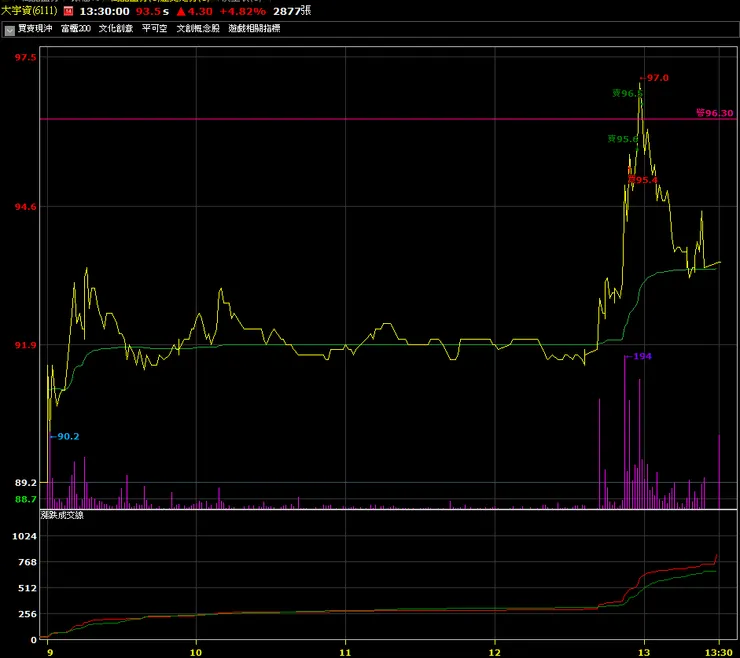The image size is (740, 658).
Task: Select the 文創概念股 tag
Action: 198,28
